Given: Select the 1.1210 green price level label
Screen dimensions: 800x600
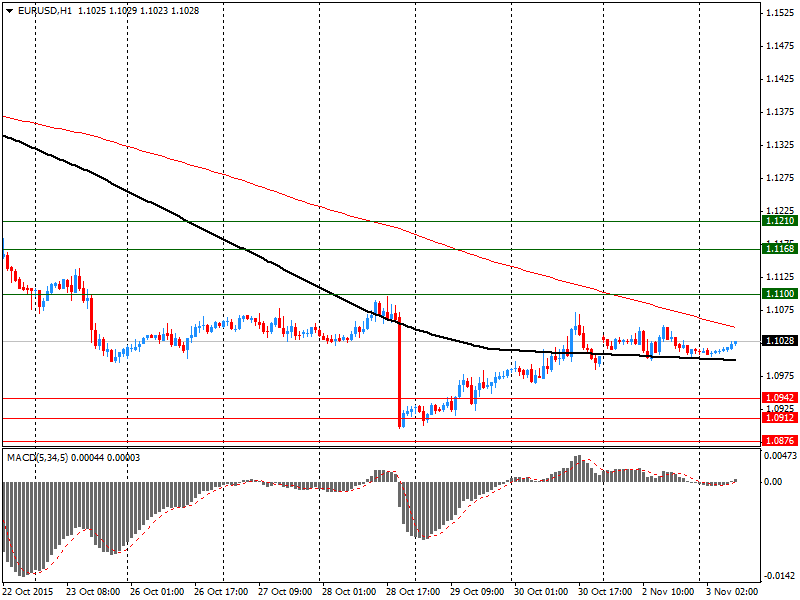Looking at the screenshot, I should tap(780, 221).
